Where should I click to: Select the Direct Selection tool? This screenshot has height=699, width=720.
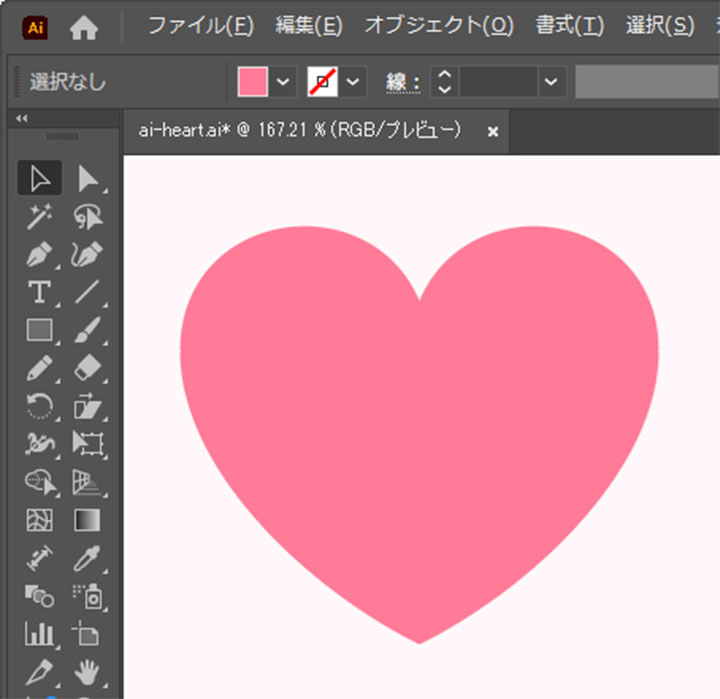click(88, 178)
